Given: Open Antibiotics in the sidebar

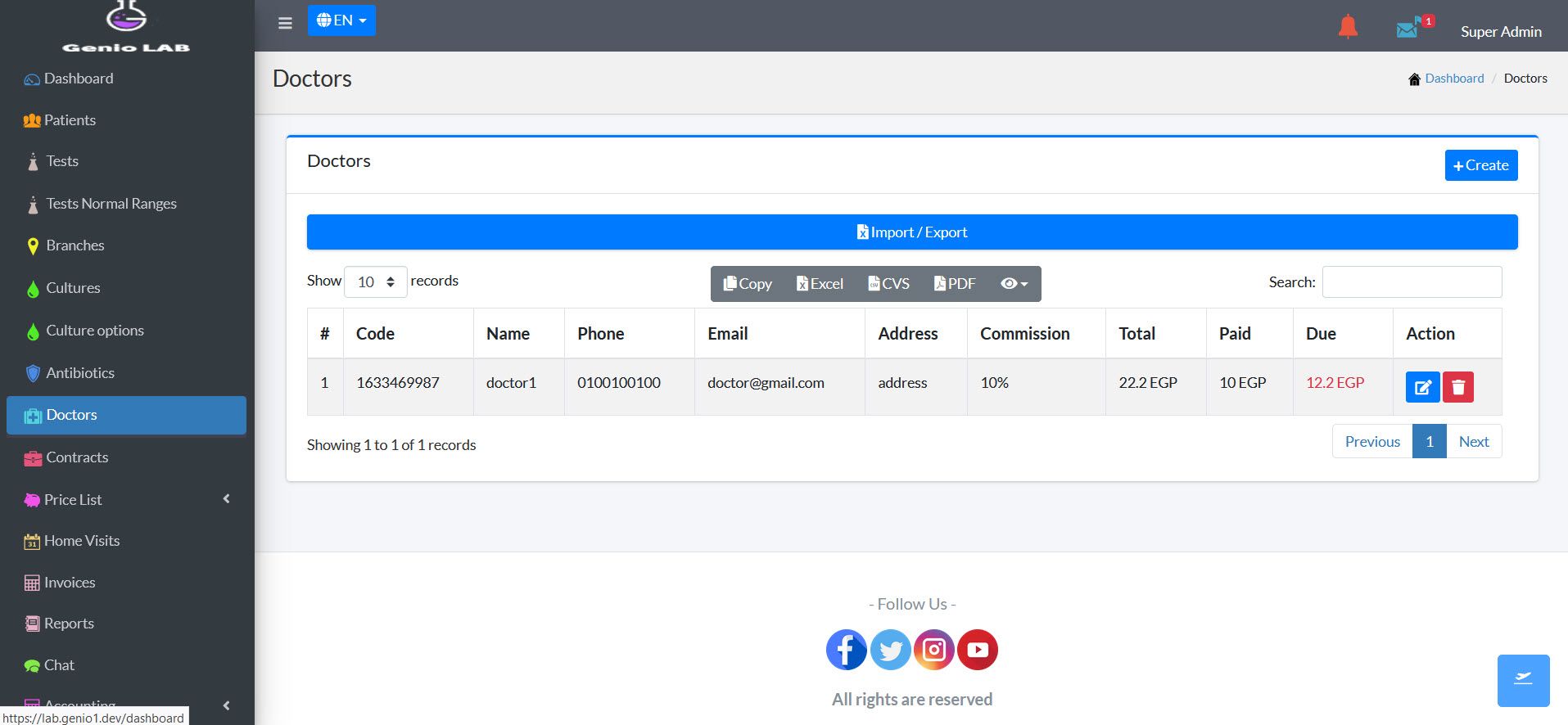Looking at the screenshot, I should pyautogui.click(x=126, y=373).
